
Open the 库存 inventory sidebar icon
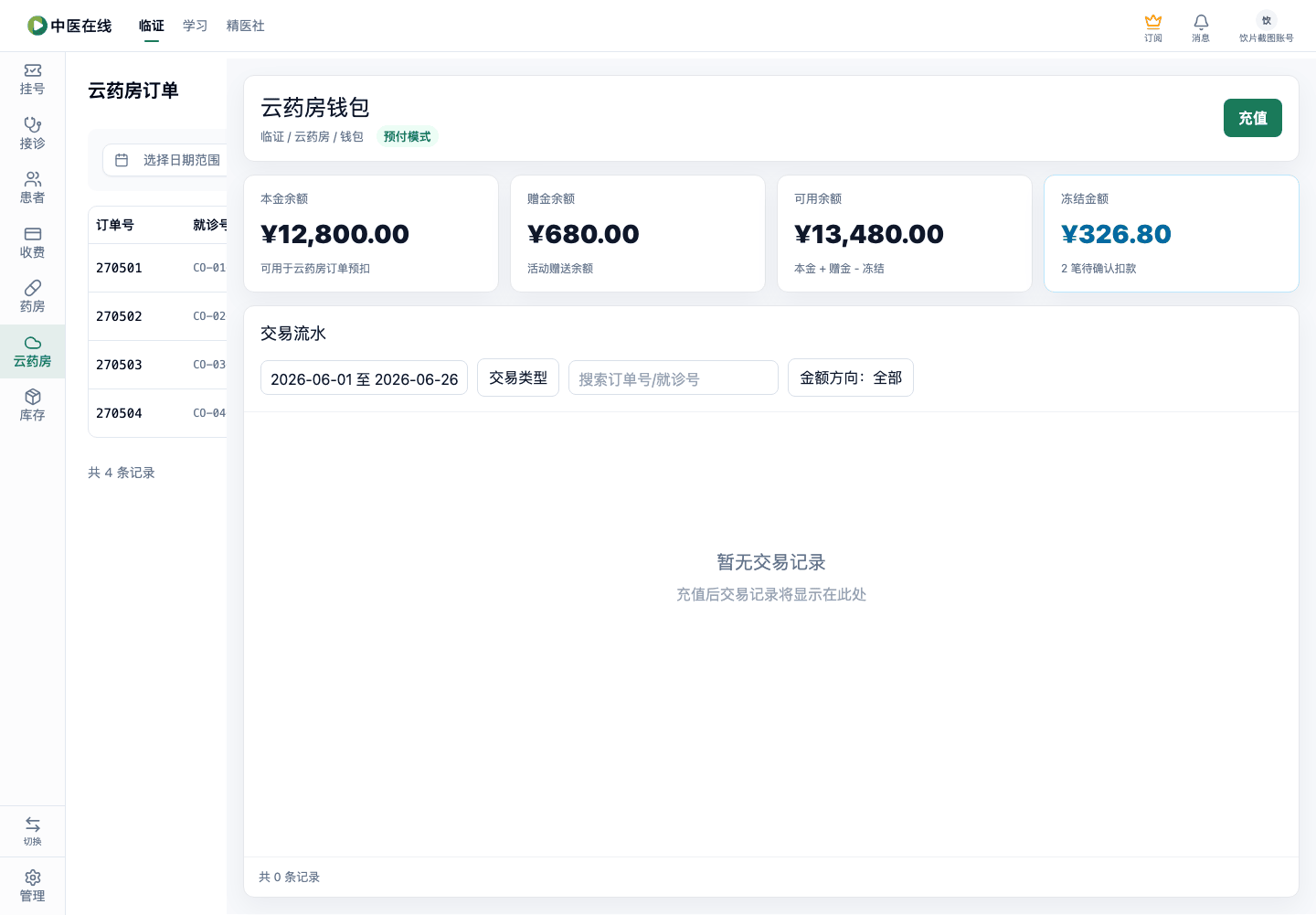(x=32, y=405)
